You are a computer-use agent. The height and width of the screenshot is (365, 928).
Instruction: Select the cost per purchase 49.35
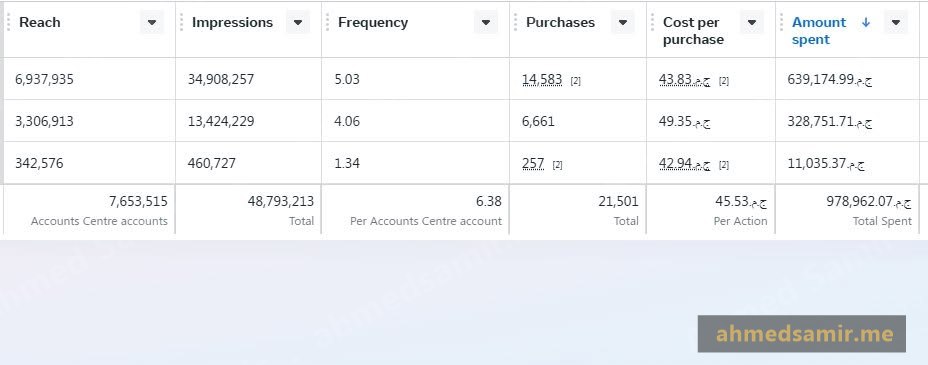684,121
